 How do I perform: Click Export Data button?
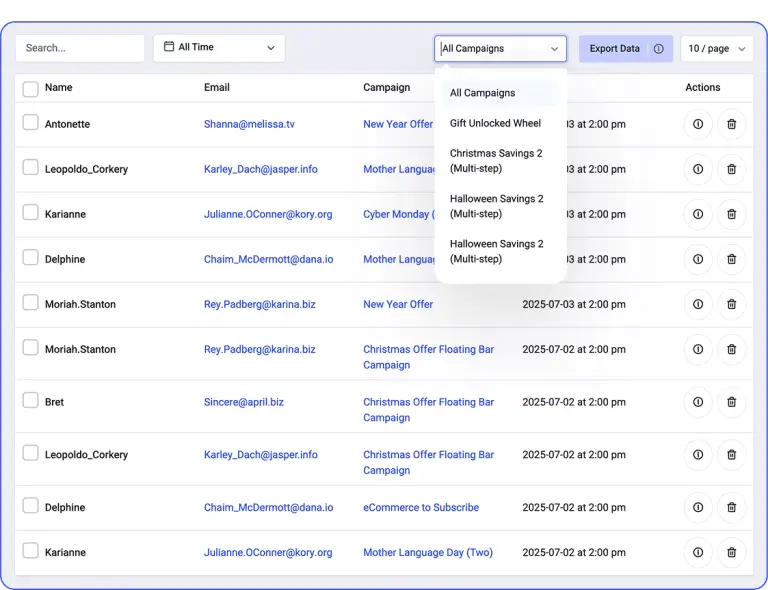coord(625,48)
